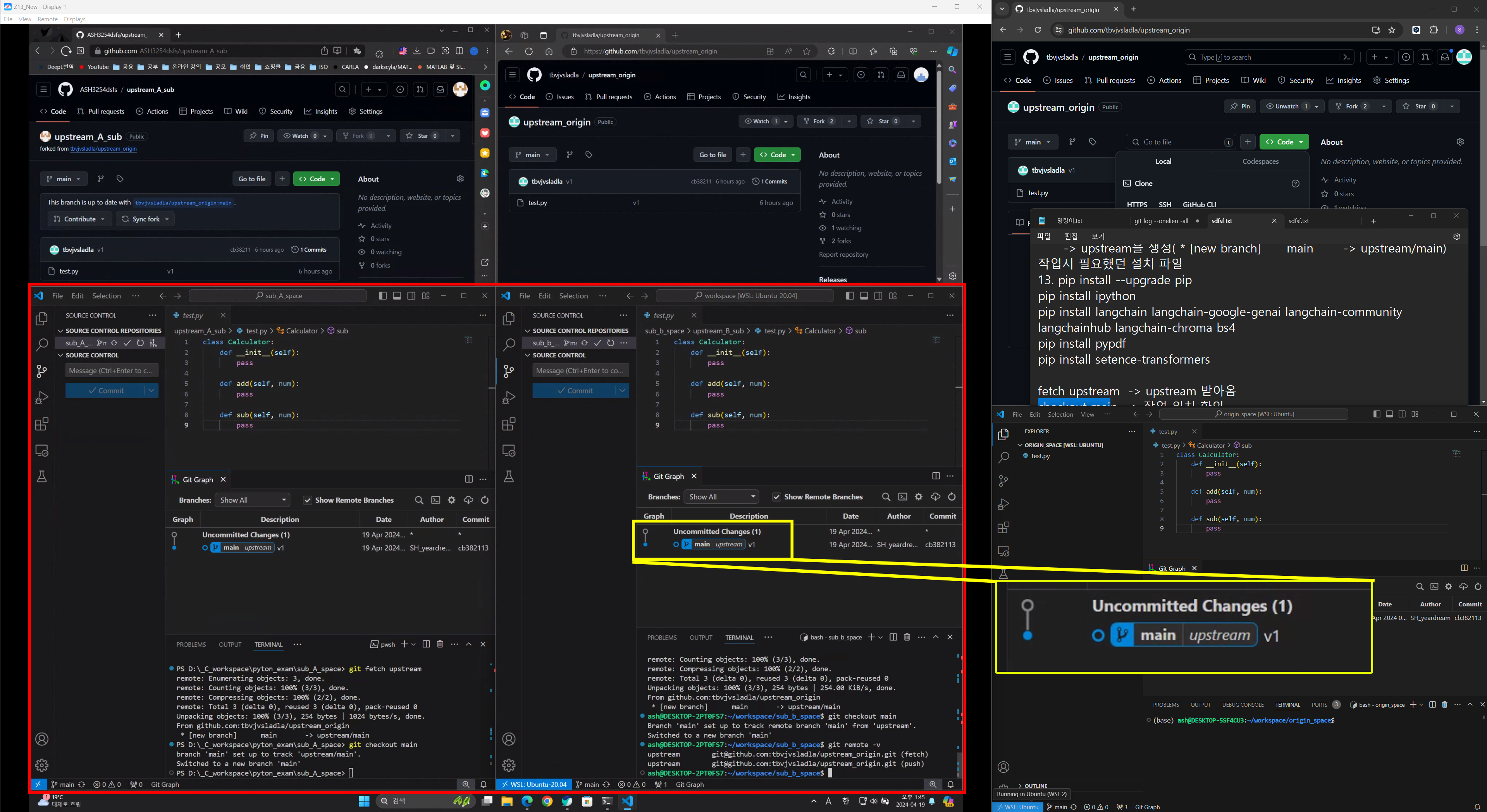Fetch from remotes cloud icon in sub_A_space Git Graph
Screen dimensions: 1487x812
tap(468, 500)
